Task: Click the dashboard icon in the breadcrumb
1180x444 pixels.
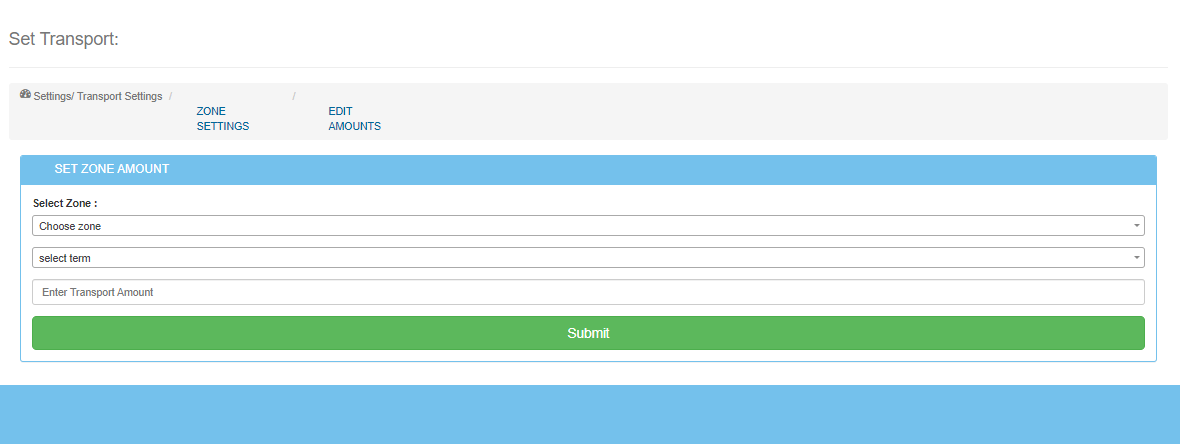Action: click(25, 94)
